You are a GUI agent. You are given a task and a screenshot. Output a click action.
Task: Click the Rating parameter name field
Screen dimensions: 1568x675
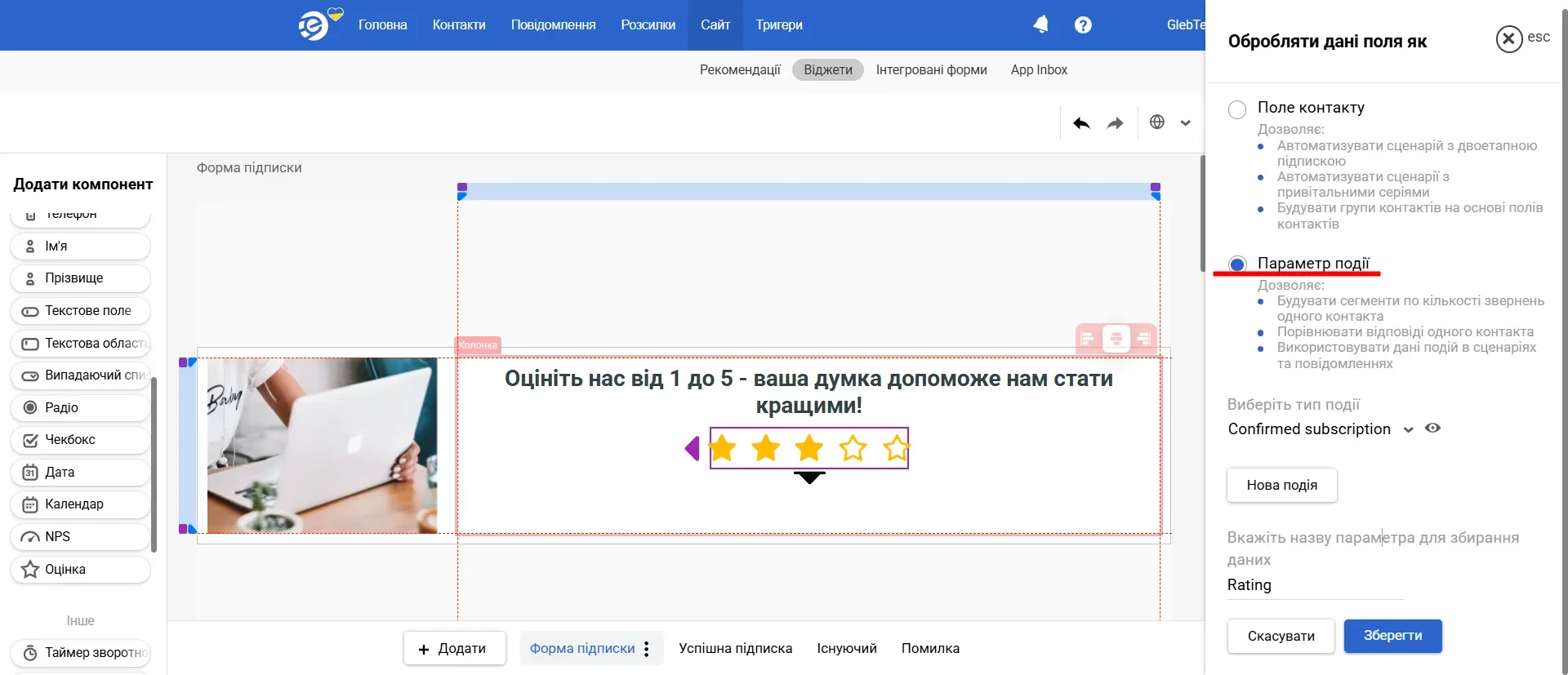[x=1315, y=585]
